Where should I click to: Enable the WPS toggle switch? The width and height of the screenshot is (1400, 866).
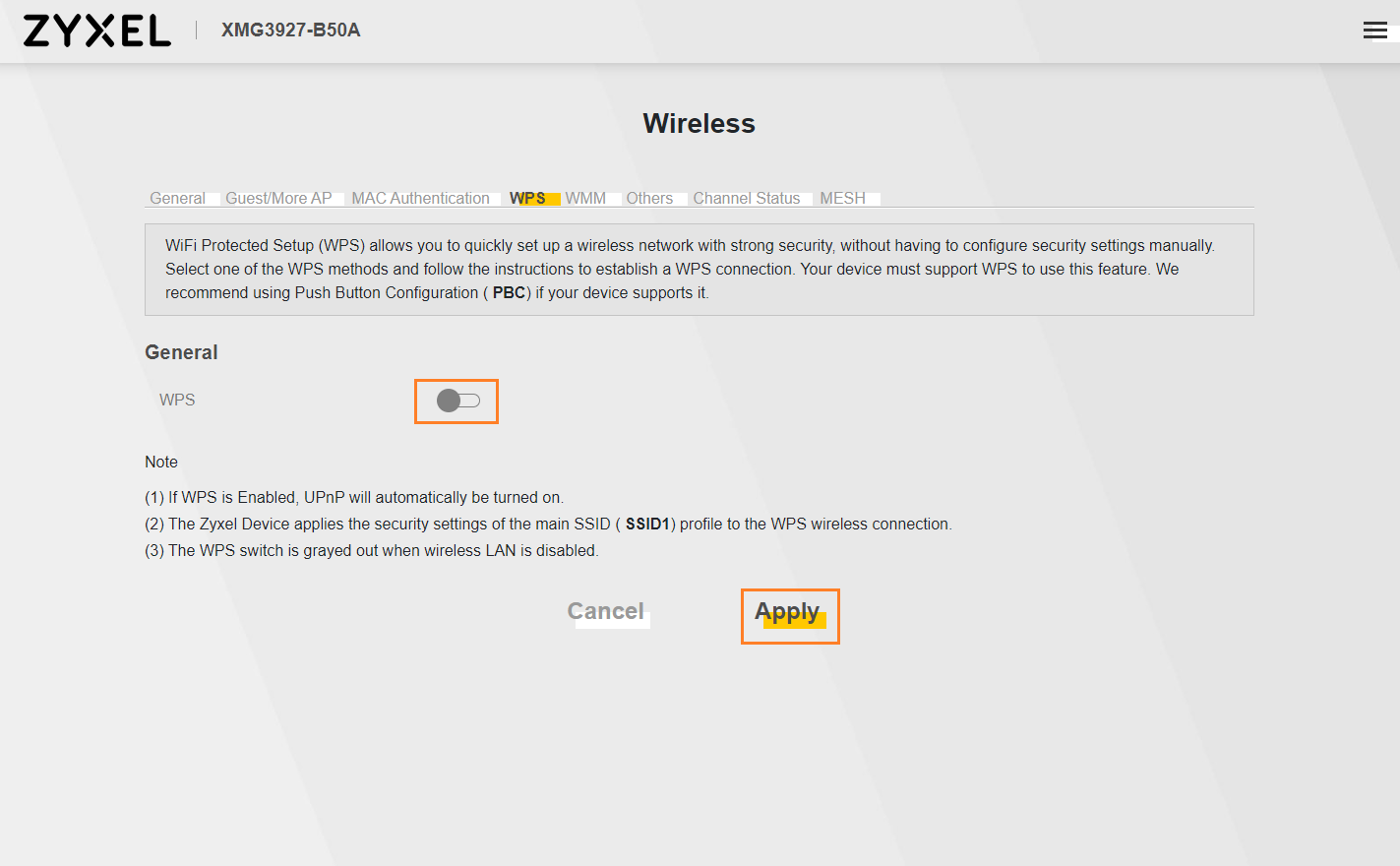(x=457, y=401)
